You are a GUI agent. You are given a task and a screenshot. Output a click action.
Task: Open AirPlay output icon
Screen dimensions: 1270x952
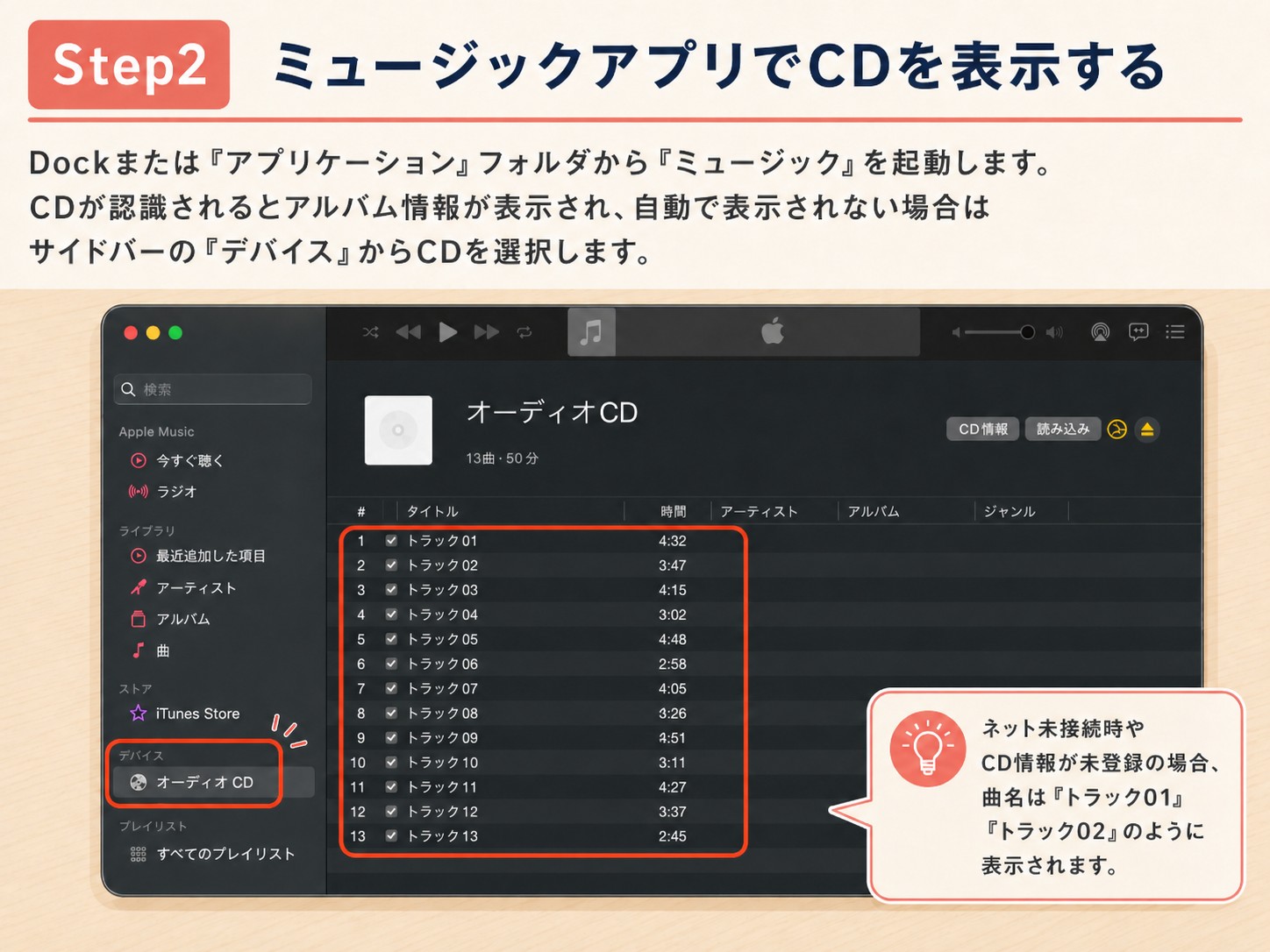1100,332
